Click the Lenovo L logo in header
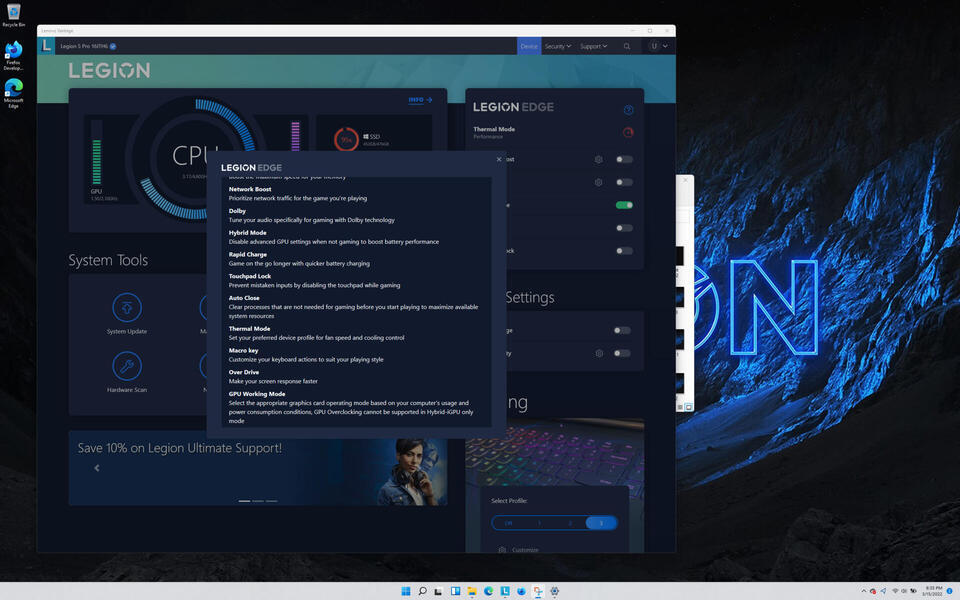Screen dimensions: 960x600 tap(46, 46)
